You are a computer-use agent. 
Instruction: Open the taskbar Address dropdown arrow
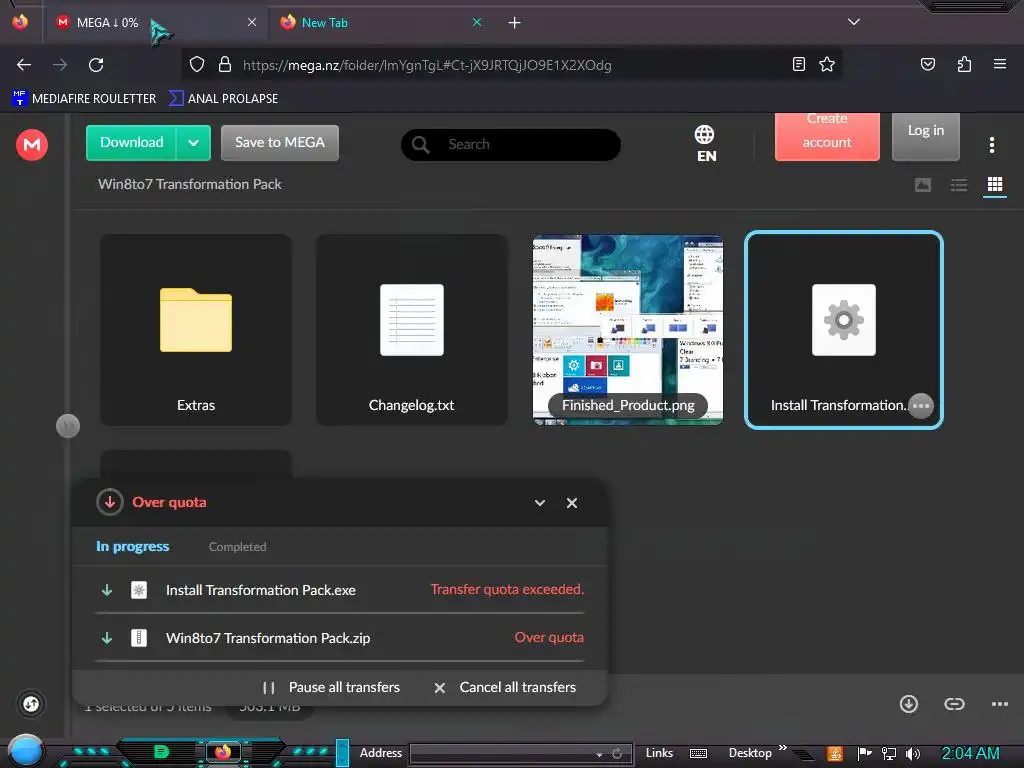[x=599, y=754]
